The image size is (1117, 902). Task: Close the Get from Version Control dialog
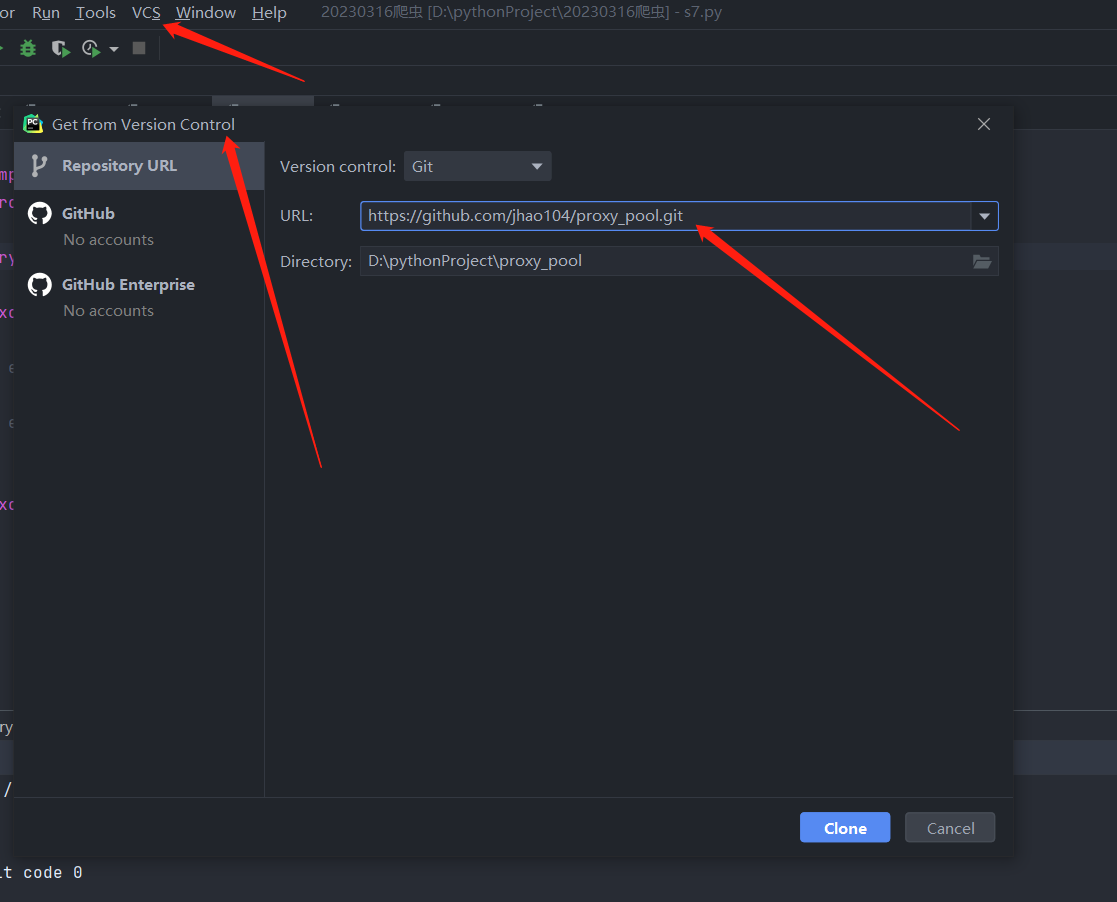[x=984, y=124]
